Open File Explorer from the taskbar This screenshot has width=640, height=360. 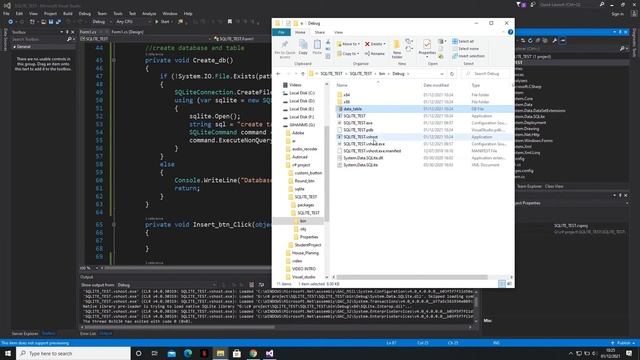click(x=220, y=353)
